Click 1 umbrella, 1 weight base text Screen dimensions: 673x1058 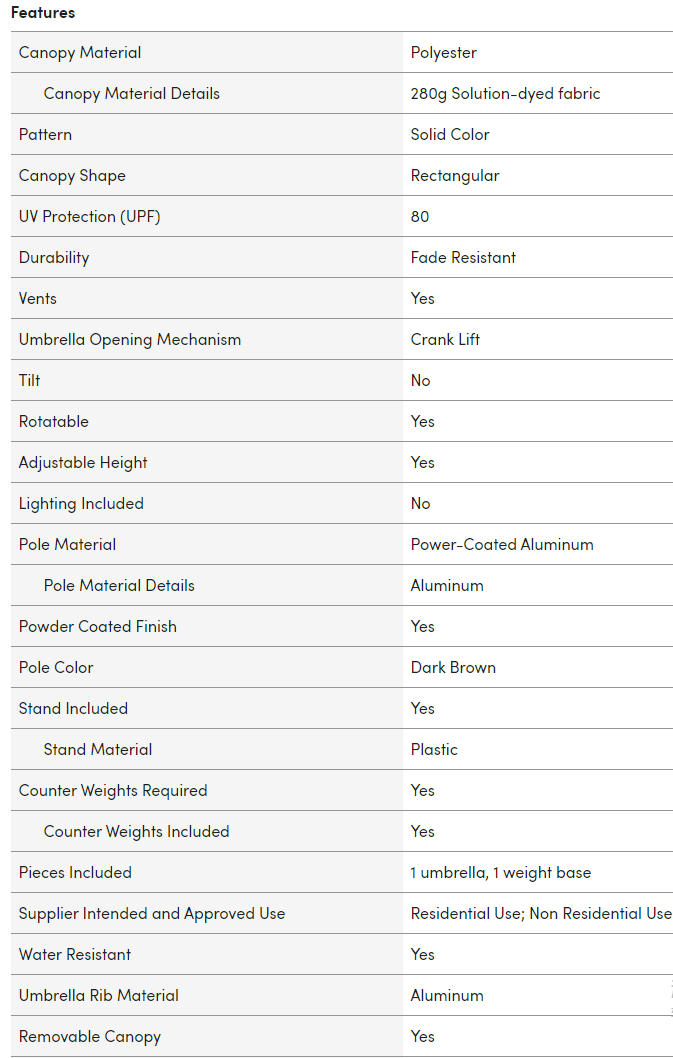(500, 872)
